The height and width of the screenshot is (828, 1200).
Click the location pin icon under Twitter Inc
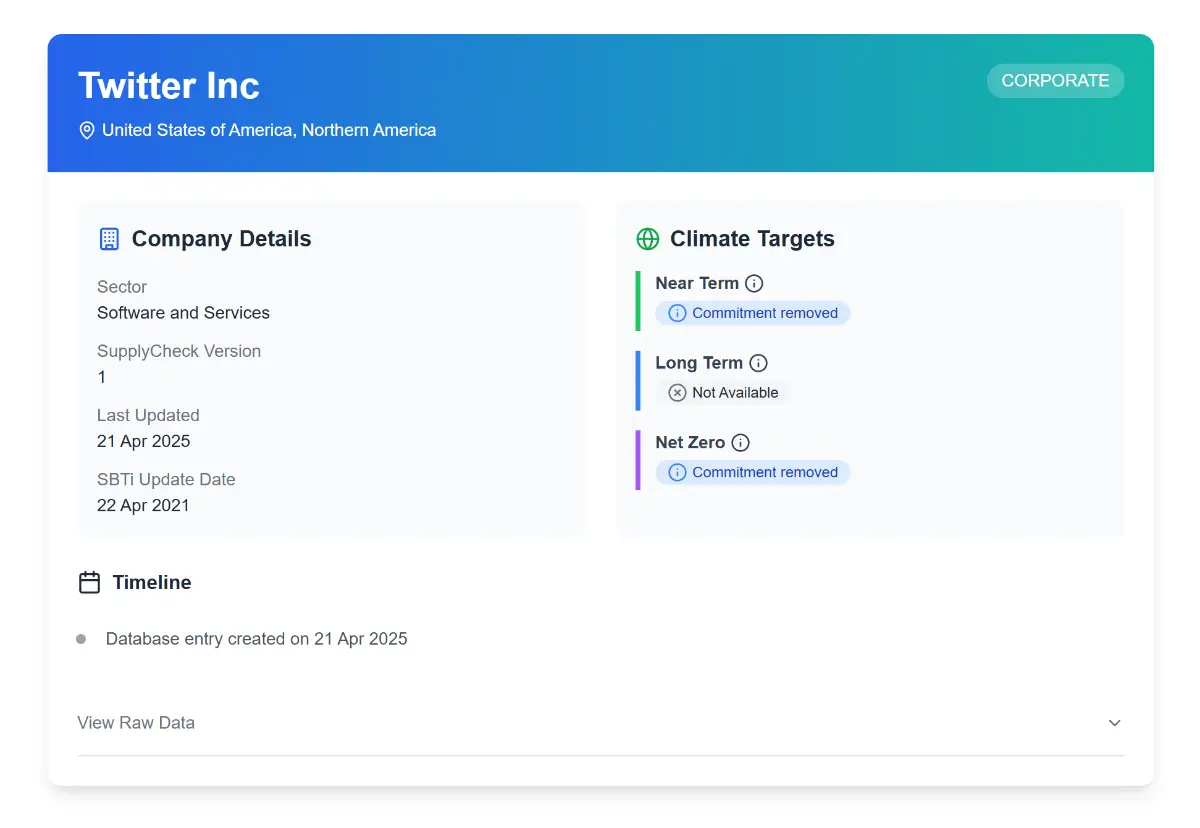(87, 130)
